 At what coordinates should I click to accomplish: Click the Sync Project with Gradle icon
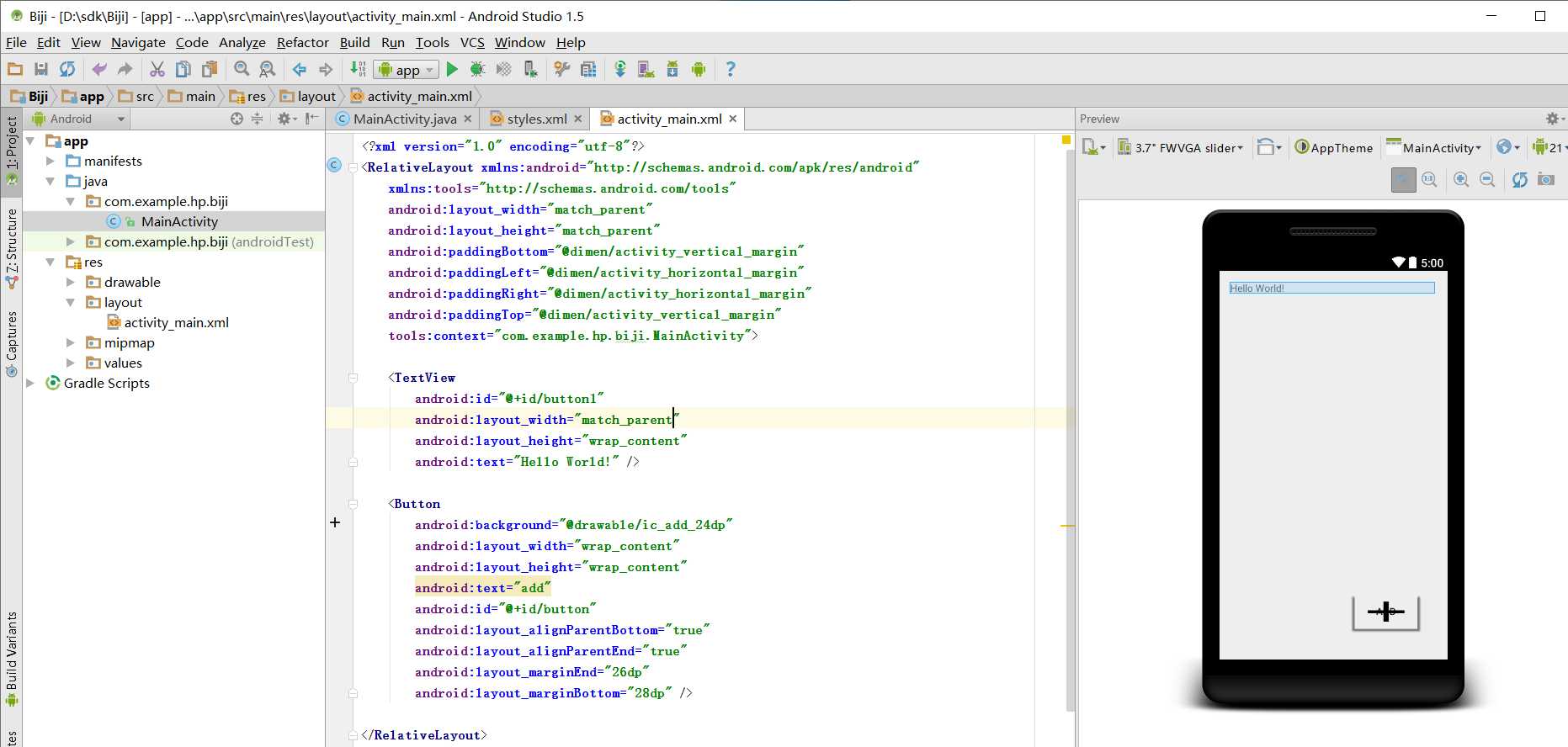click(x=620, y=70)
